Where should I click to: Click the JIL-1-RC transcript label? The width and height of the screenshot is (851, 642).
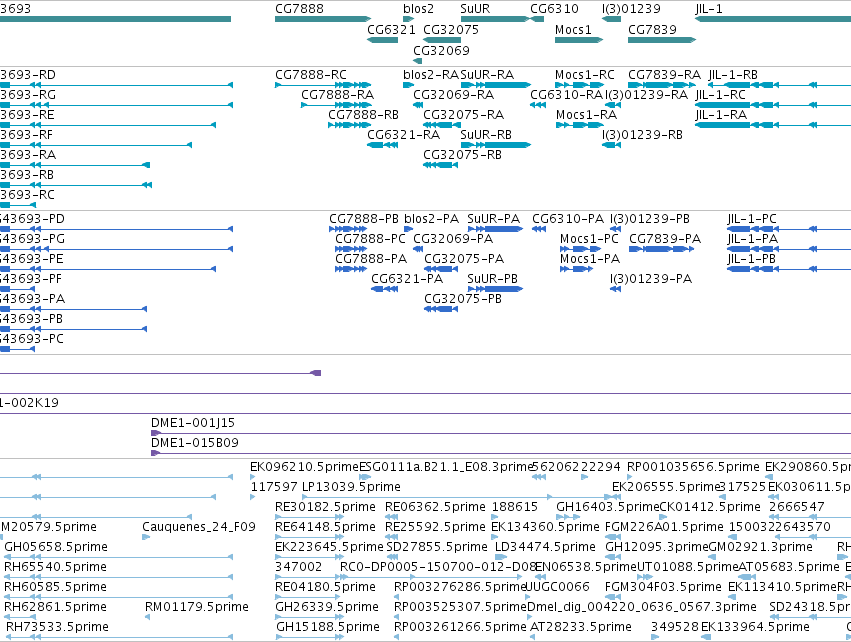click(x=721, y=94)
